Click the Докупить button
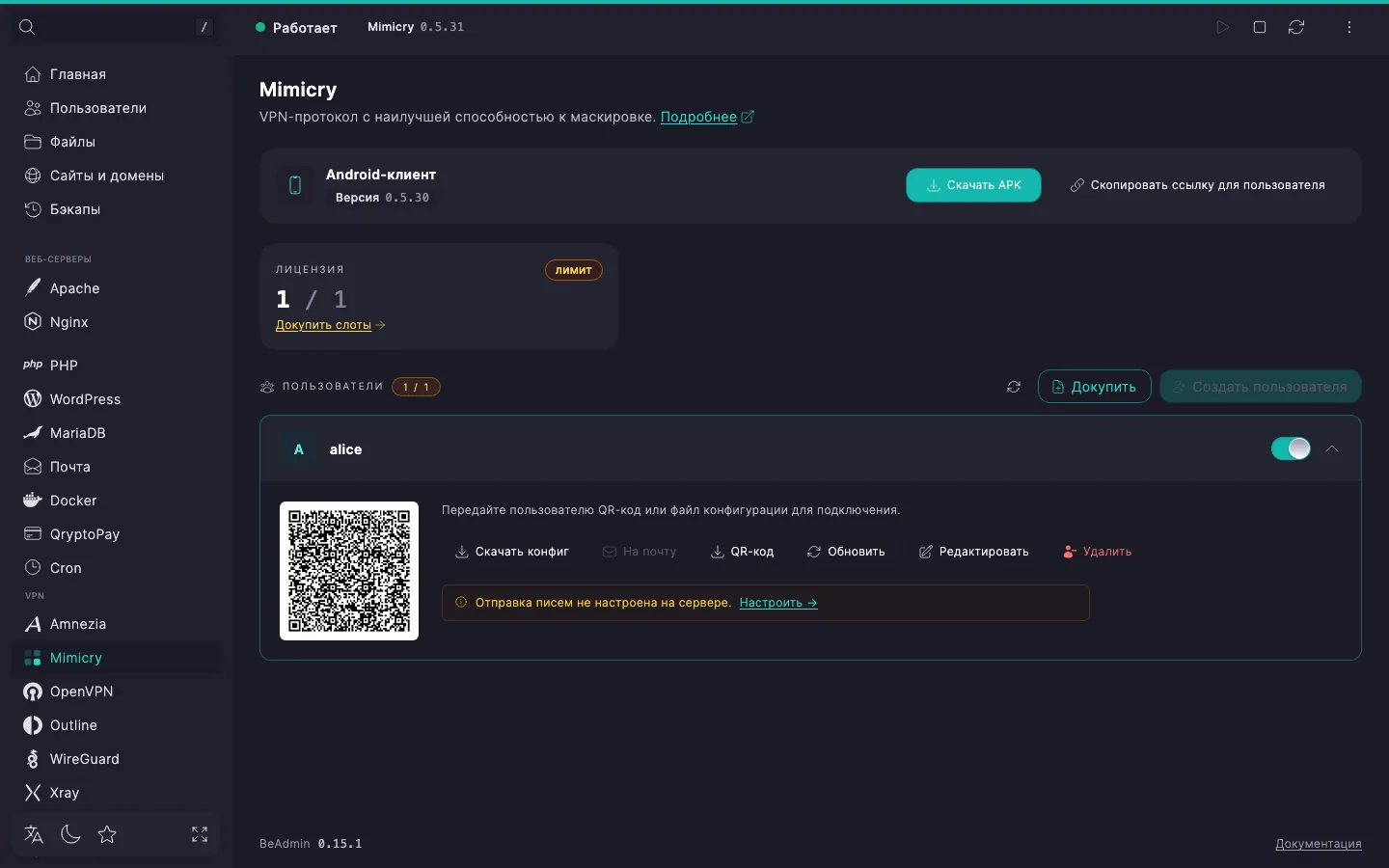 (x=1094, y=387)
